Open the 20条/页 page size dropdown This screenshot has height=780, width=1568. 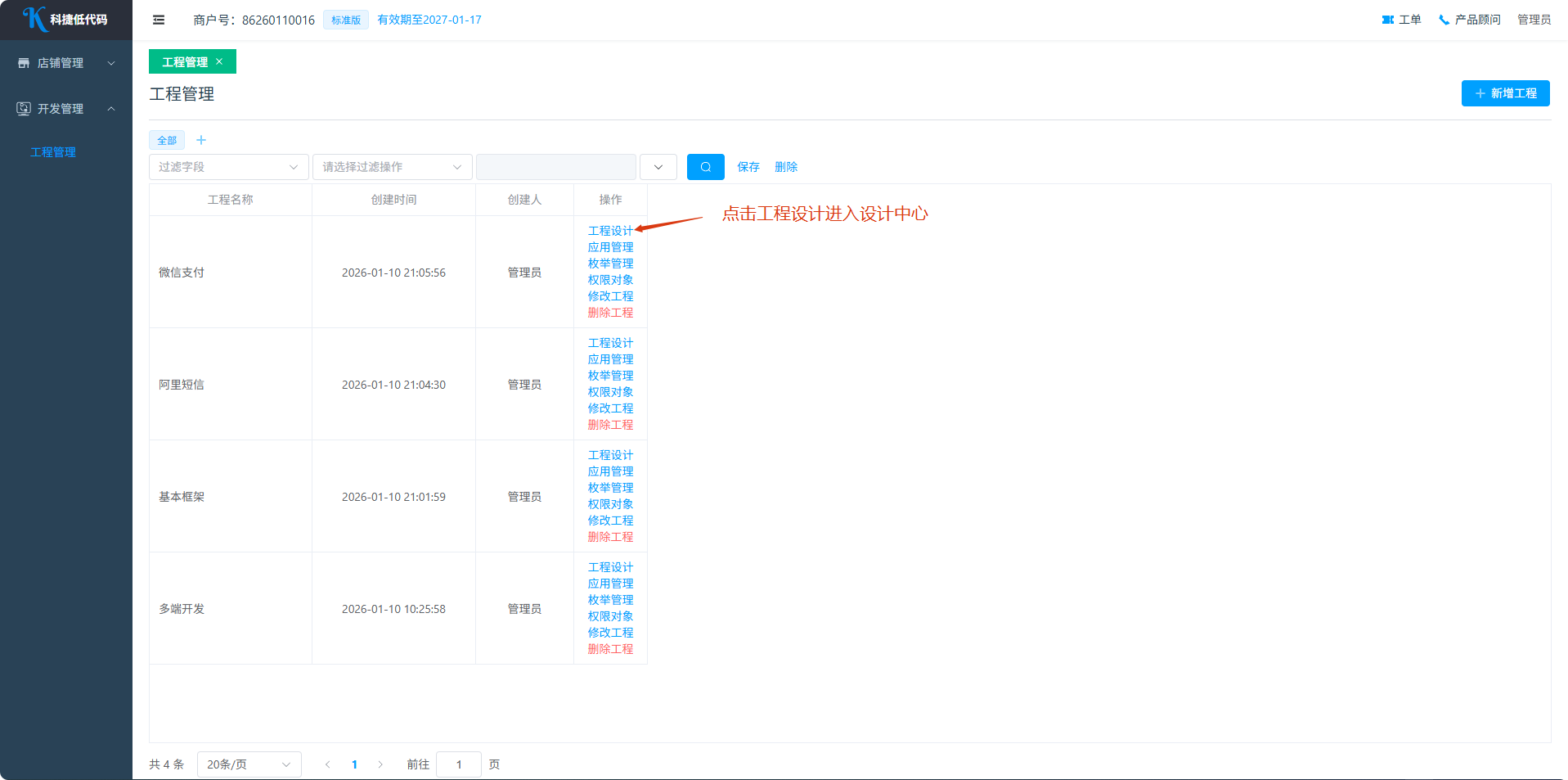pyautogui.click(x=249, y=764)
